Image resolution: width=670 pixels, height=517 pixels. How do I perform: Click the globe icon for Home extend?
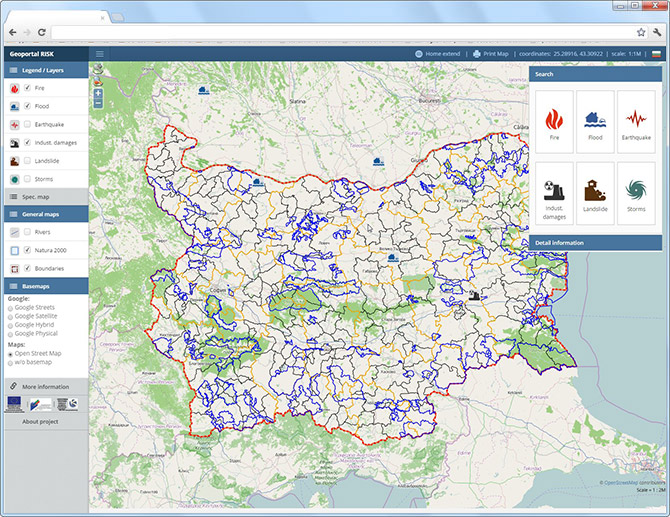click(419, 54)
